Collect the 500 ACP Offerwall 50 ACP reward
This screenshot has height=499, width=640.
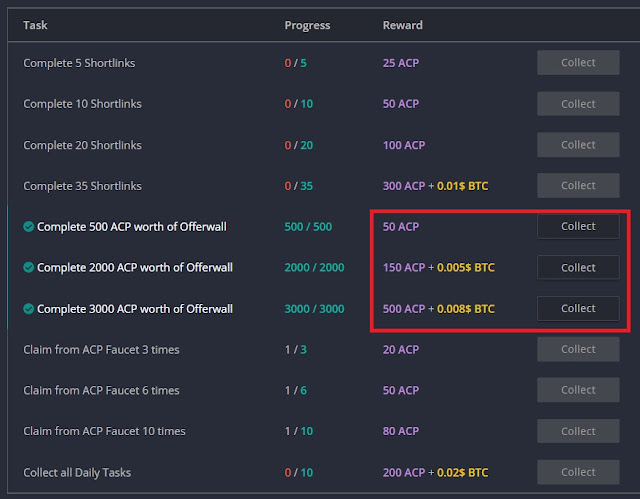[x=578, y=227]
